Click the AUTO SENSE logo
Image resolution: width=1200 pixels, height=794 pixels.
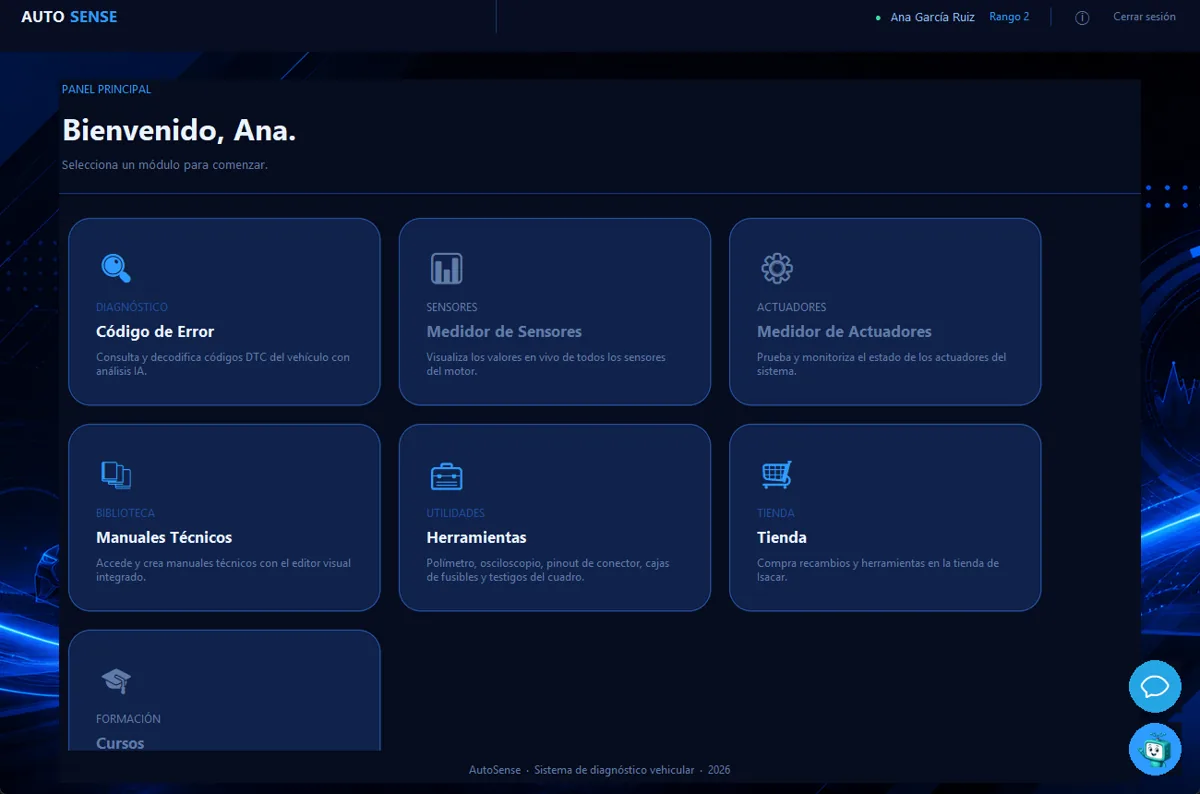[69, 17]
